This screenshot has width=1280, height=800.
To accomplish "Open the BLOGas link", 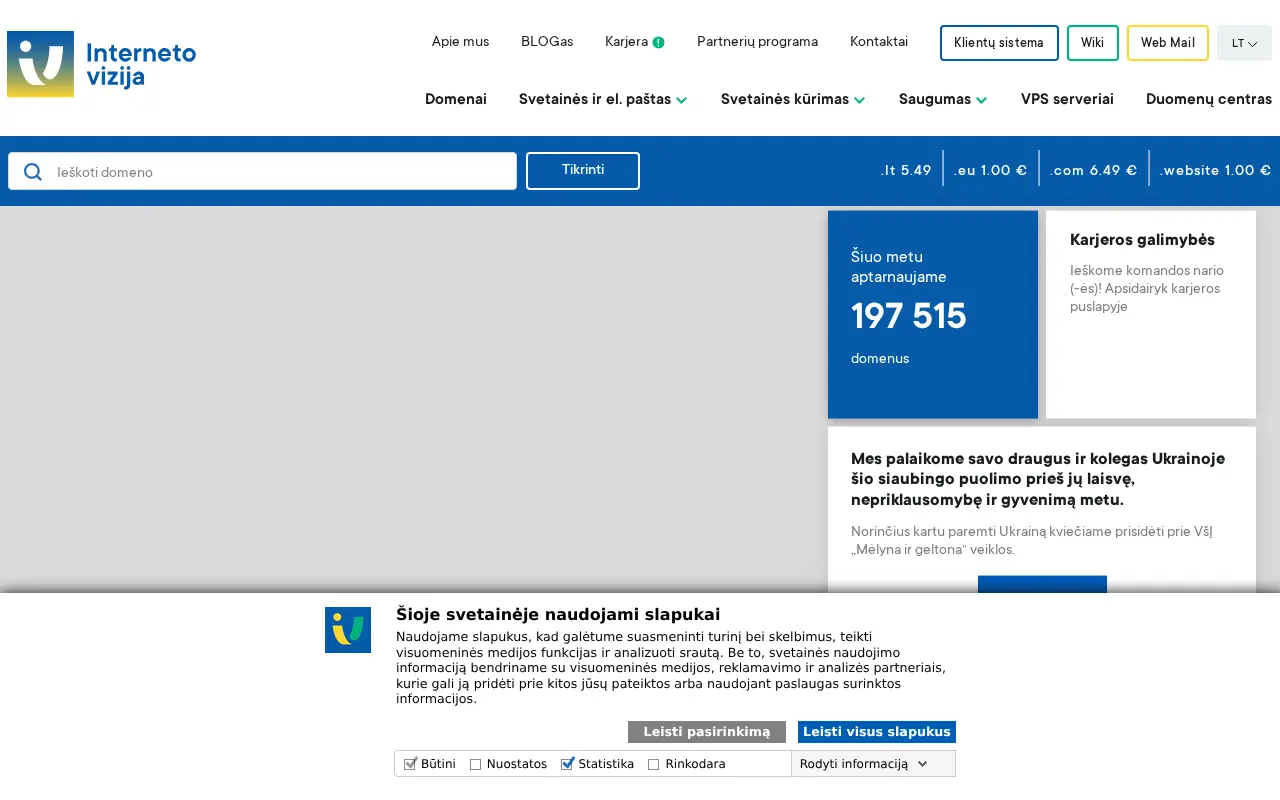I will [x=547, y=42].
